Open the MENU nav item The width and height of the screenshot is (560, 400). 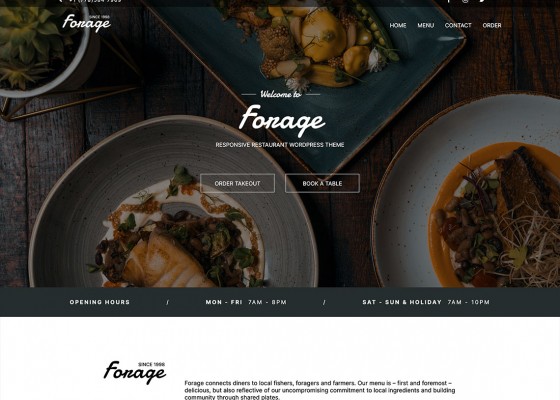[x=426, y=25]
